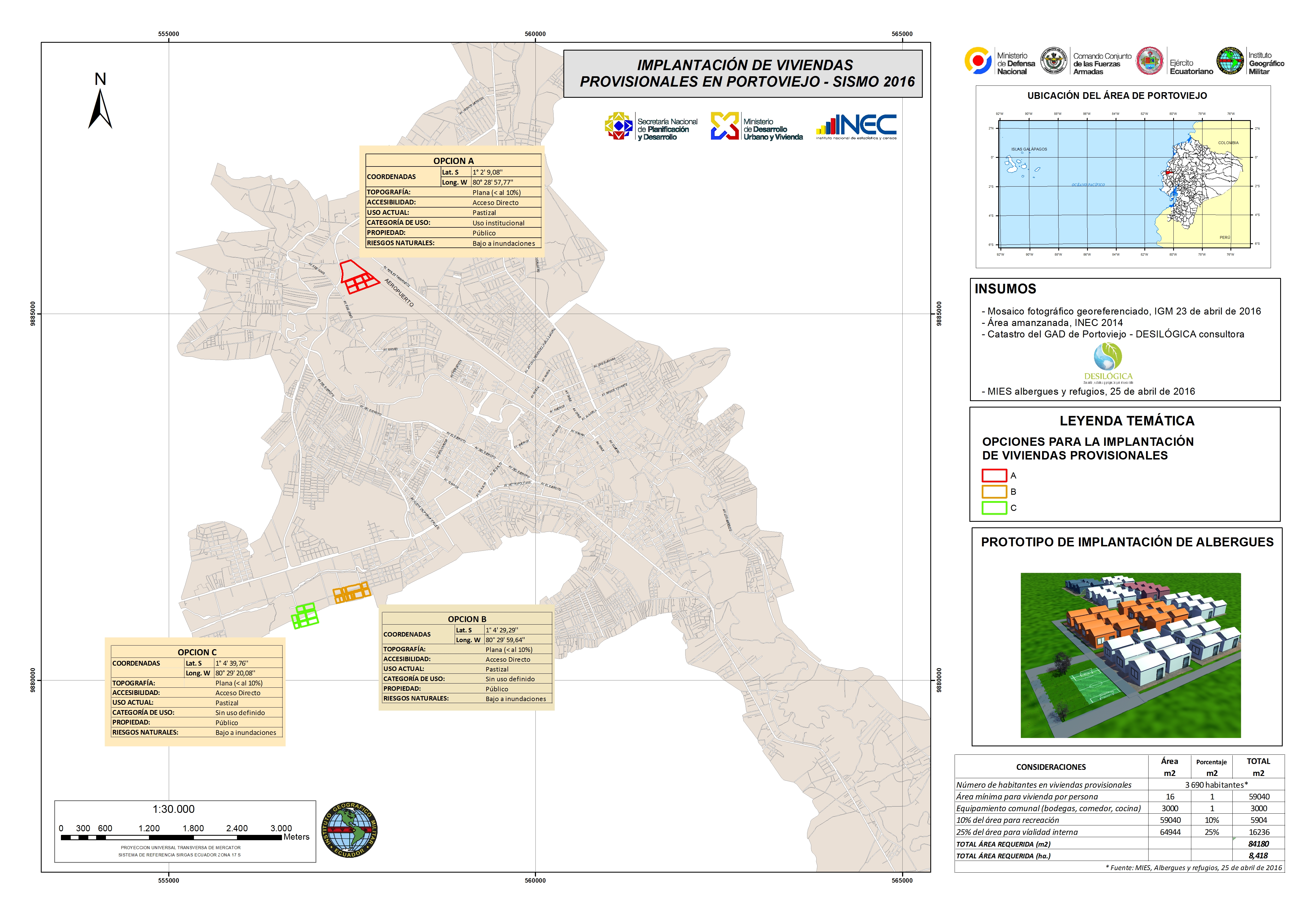Viewport: 1307px width, 924px height.
Task: Click the OPCION C info table header
Action: pos(197,652)
